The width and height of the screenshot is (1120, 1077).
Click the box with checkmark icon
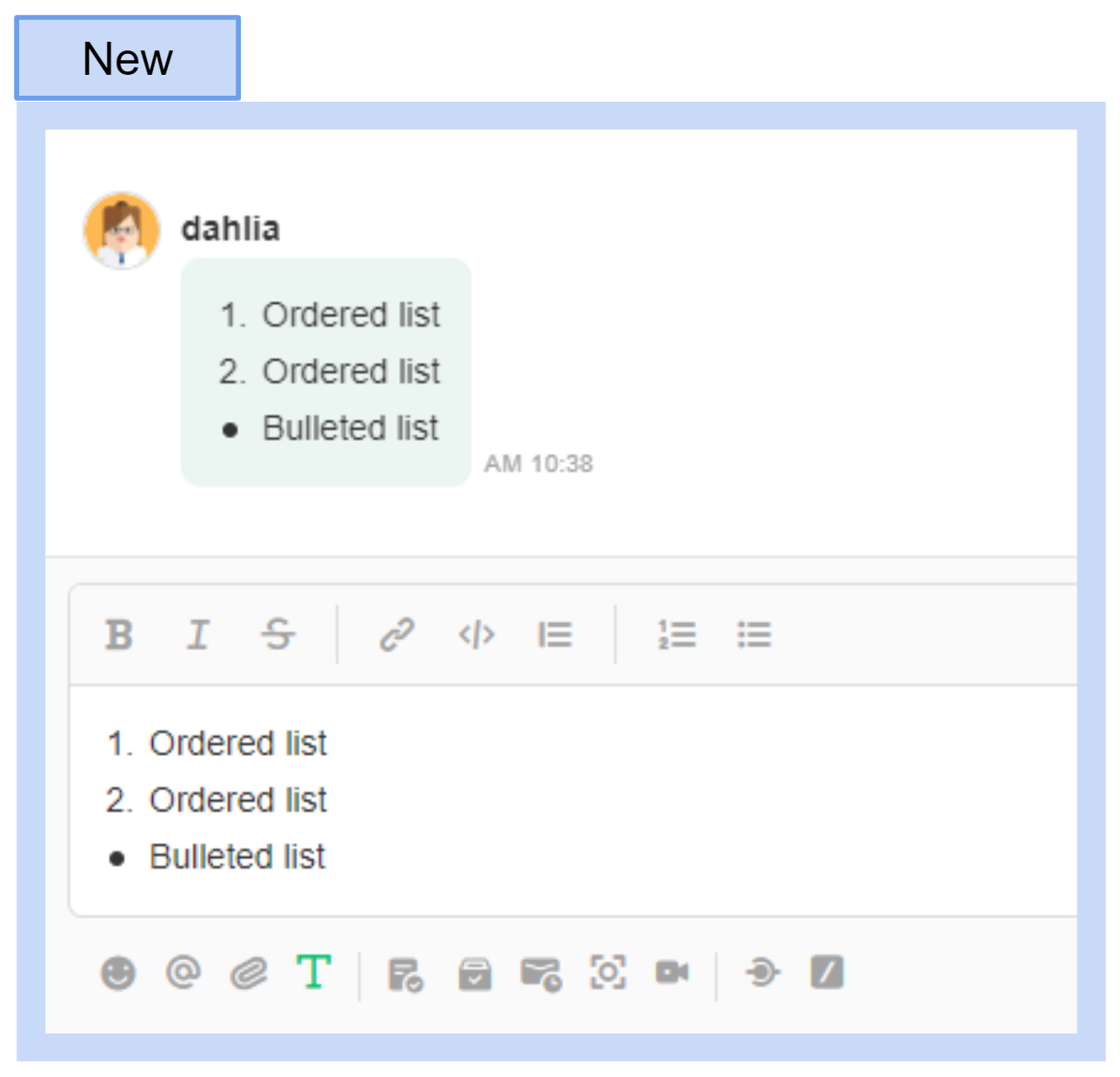475,974
